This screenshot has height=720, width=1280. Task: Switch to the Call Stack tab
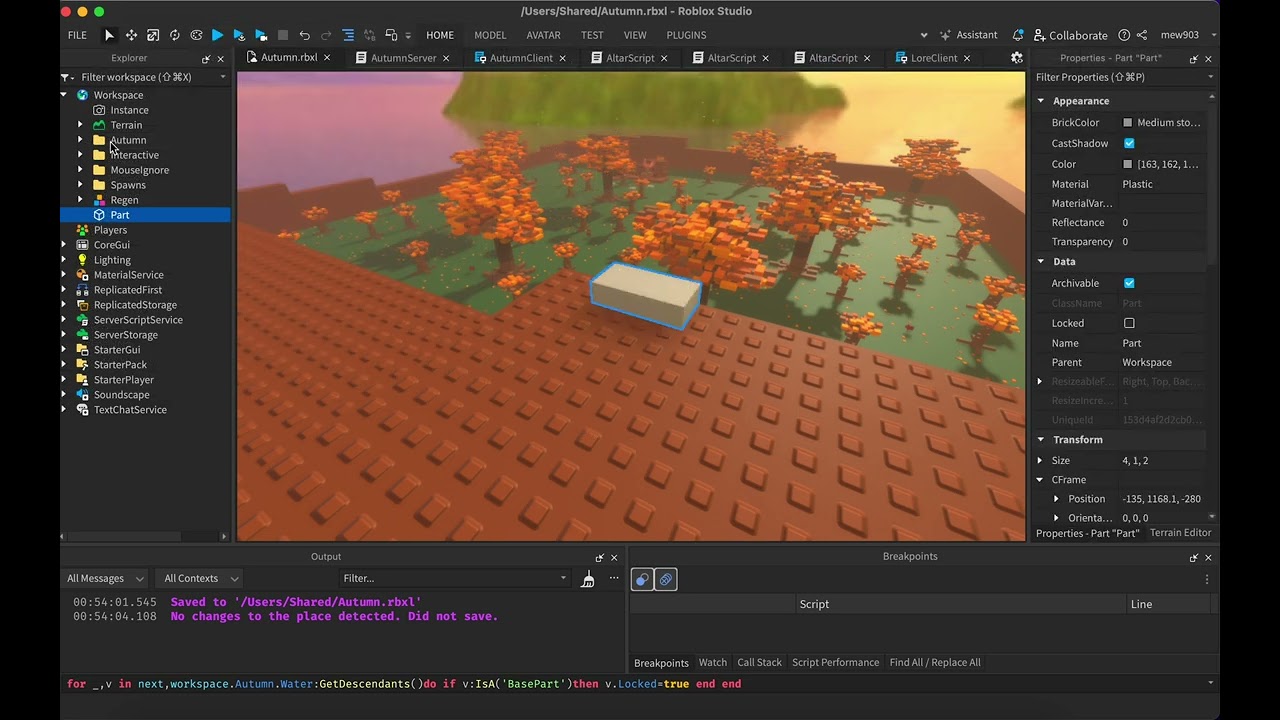click(x=759, y=663)
